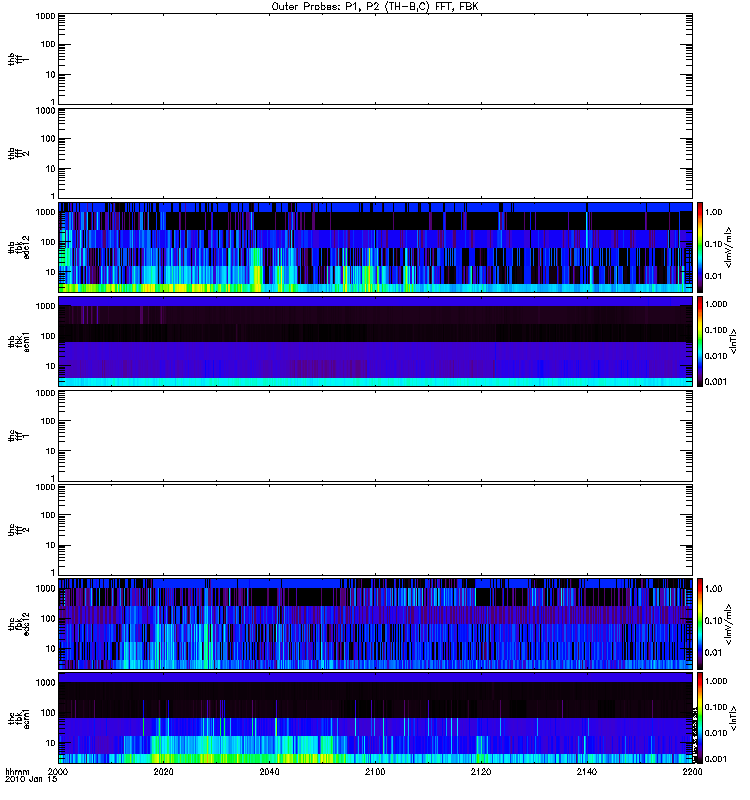750x800 pixels.
Task: Click inside the thb fbk edc12 spectrogram
Action: pos(375,247)
